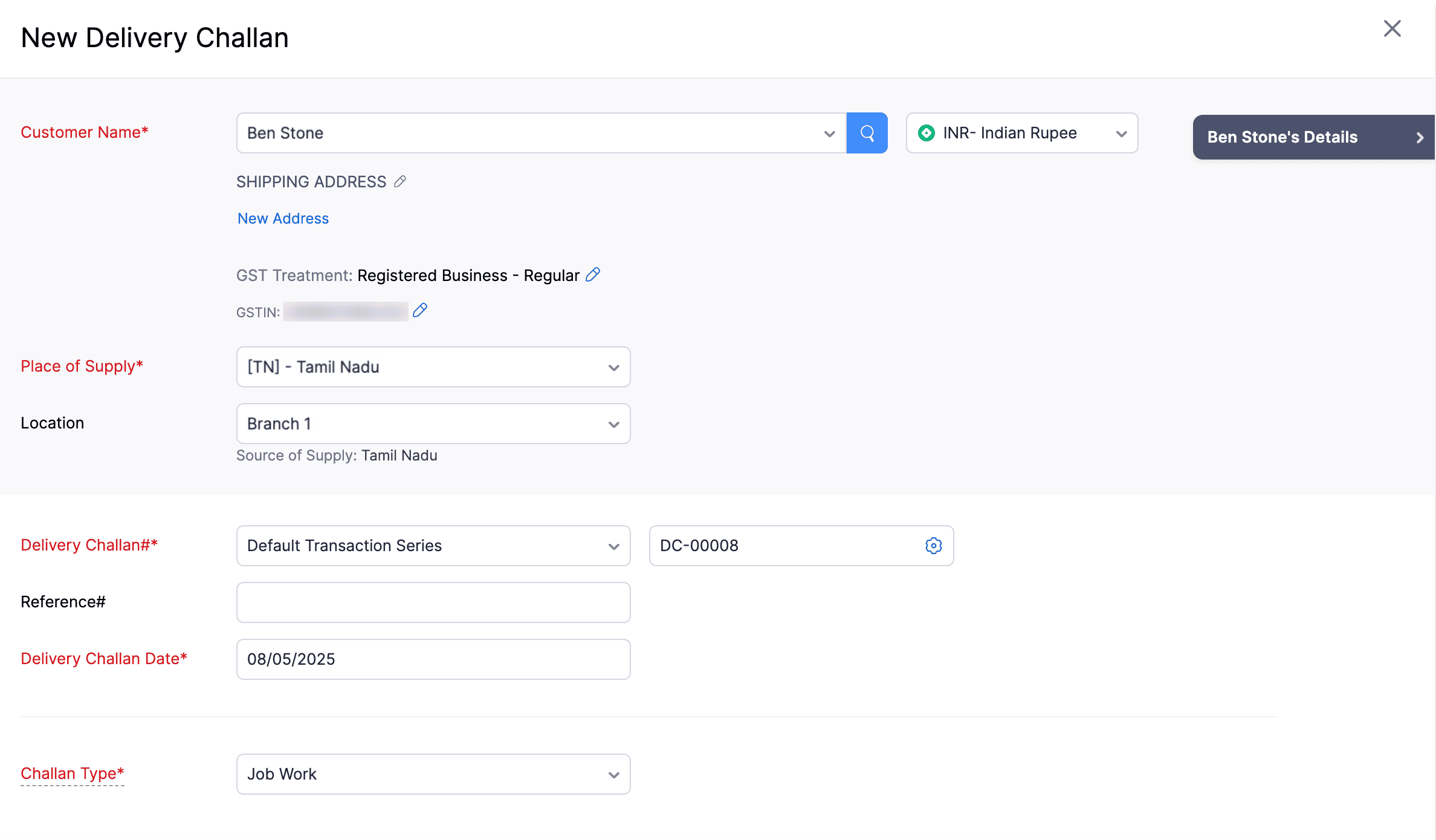This screenshot has height=840, width=1436.
Task: Click the green INR currency icon
Action: [x=926, y=133]
